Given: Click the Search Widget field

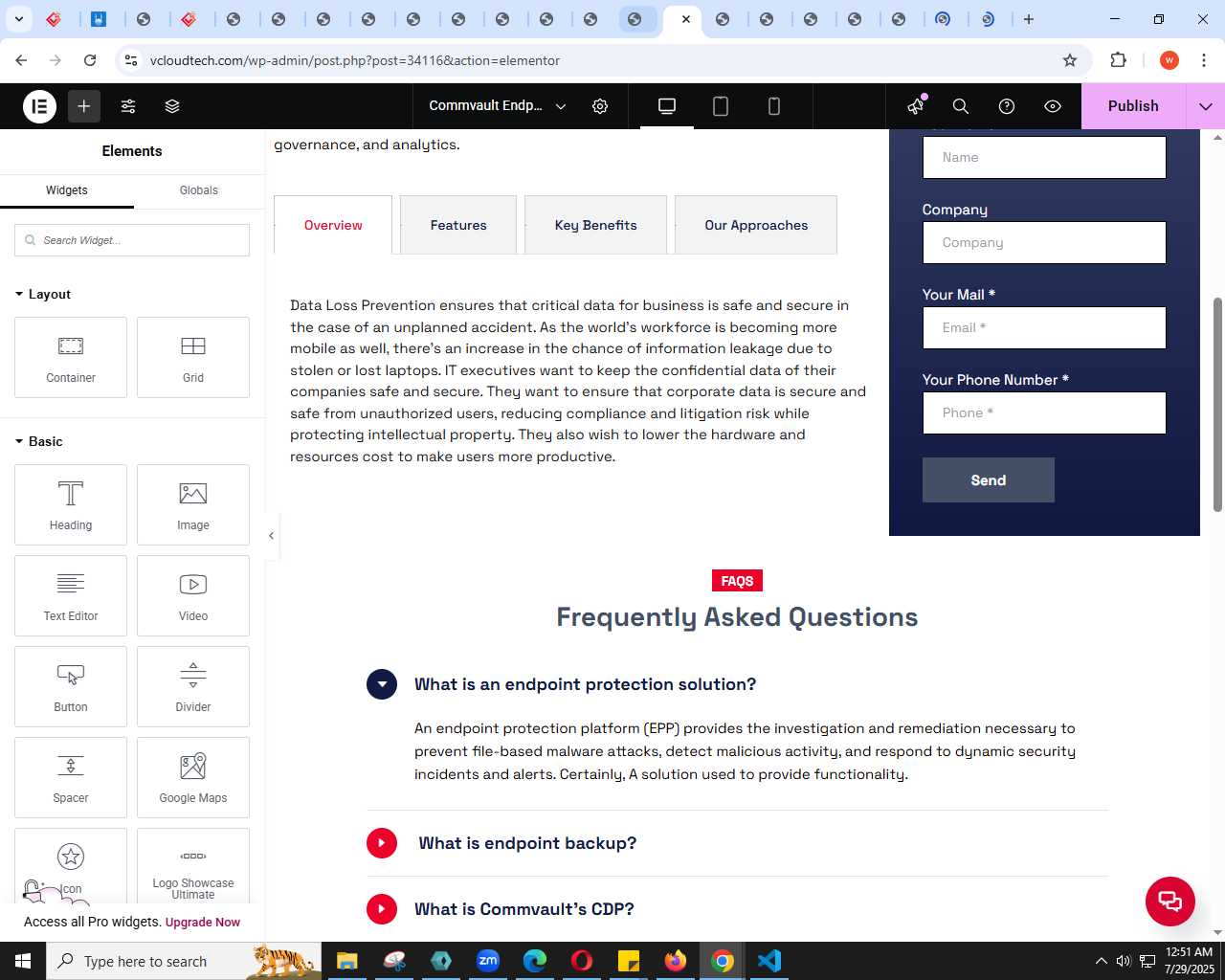Looking at the screenshot, I should 132,240.
